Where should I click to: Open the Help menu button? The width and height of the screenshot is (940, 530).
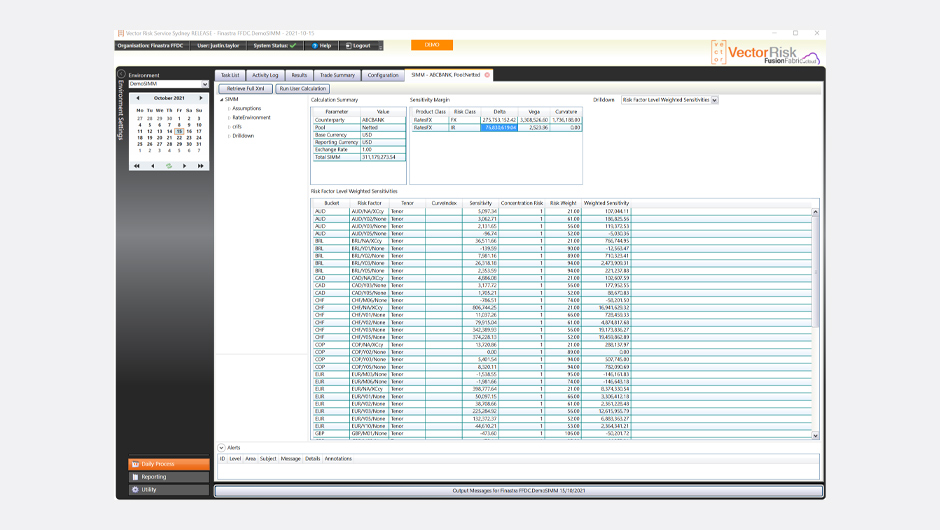[x=321, y=46]
